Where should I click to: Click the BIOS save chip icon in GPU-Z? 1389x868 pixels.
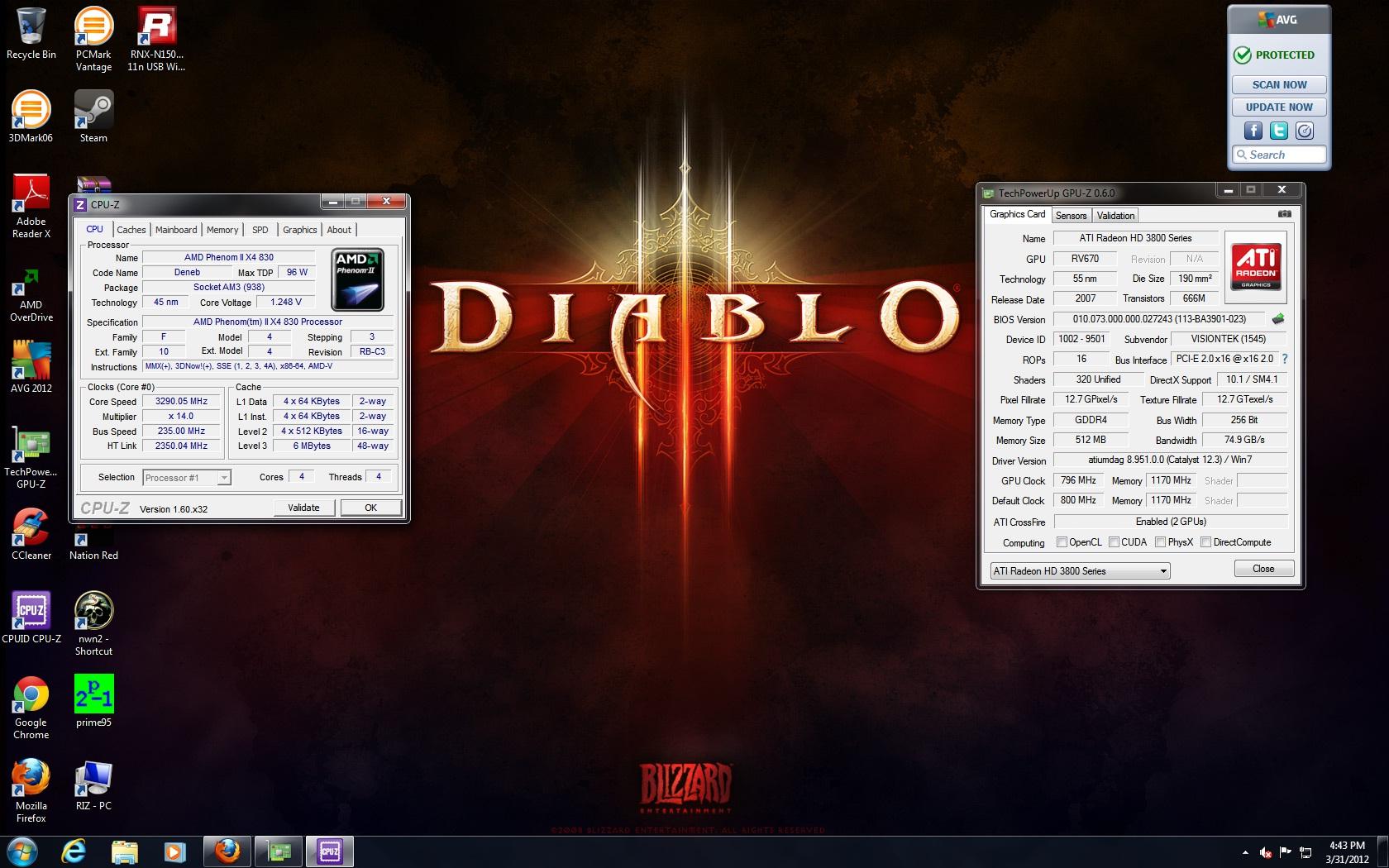1278,319
